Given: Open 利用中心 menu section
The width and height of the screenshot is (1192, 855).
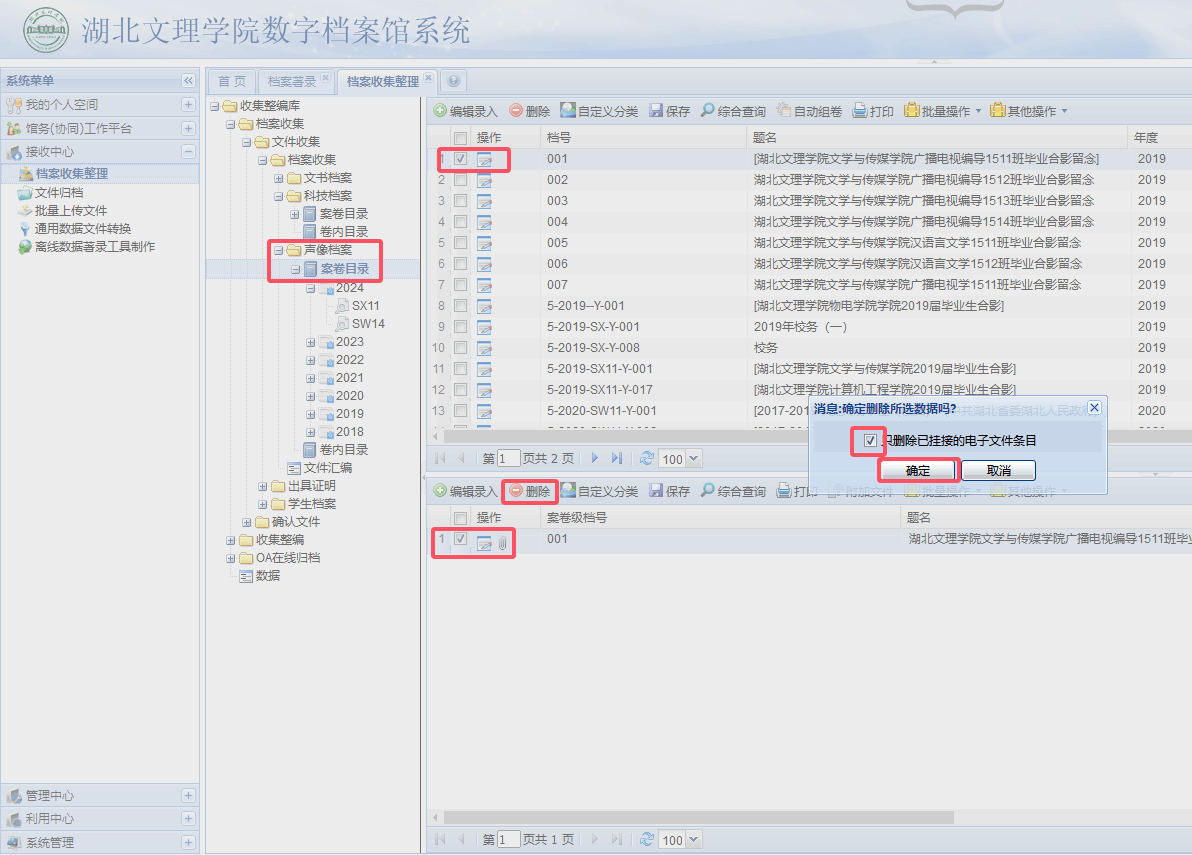Looking at the screenshot, I should tap(100, 819).
